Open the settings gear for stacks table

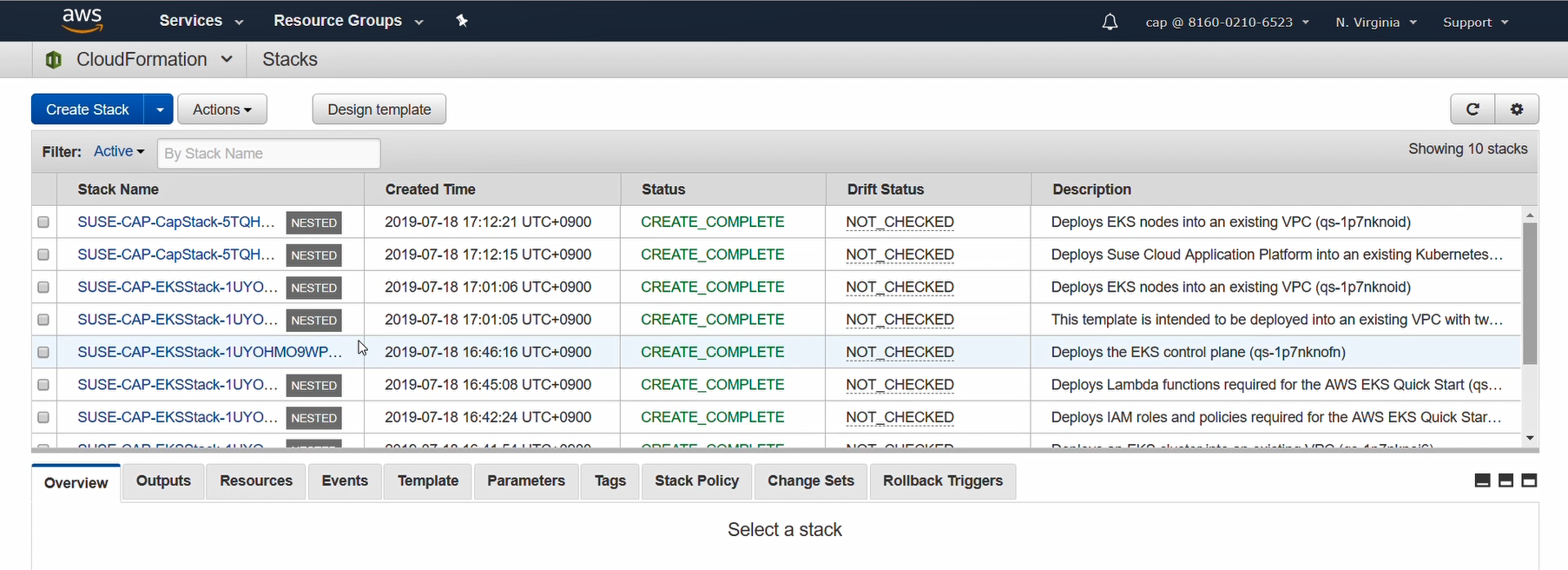(x=1517, y=109)
